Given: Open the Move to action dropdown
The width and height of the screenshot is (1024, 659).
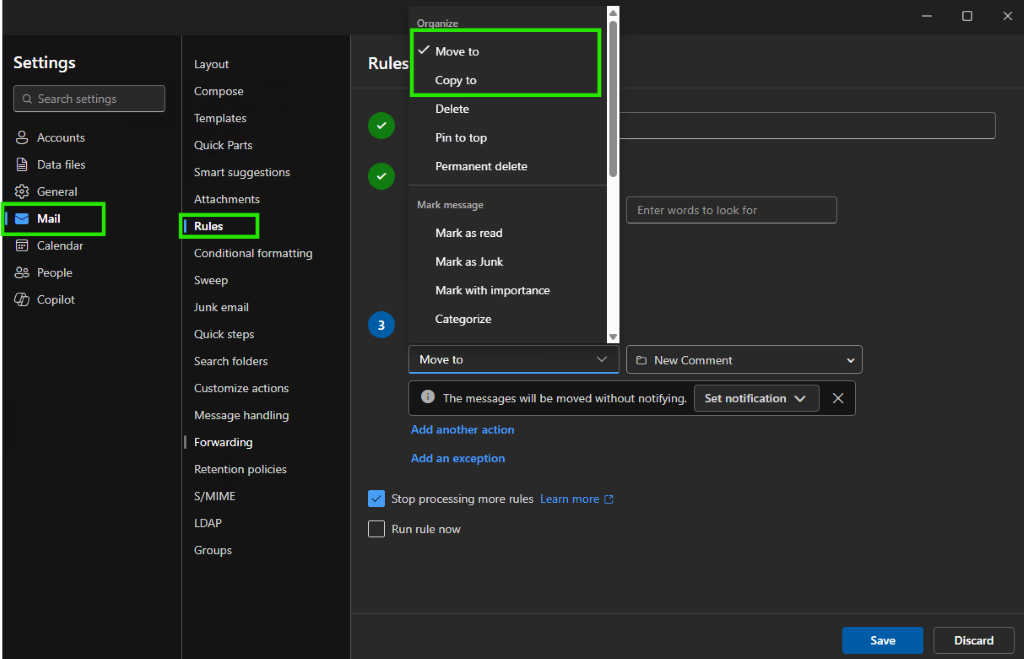Looking at the screenshot, I should coord(513,359).
